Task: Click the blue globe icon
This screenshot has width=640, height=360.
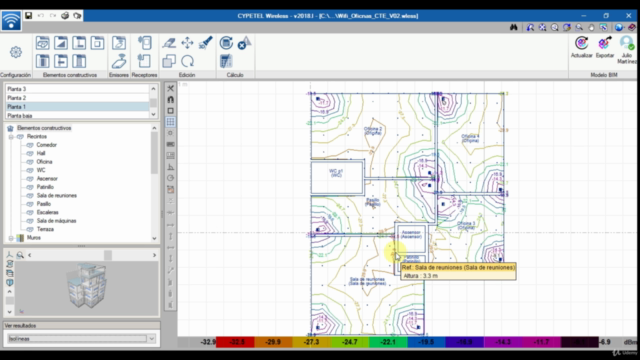Action: [x=619, y=27]
